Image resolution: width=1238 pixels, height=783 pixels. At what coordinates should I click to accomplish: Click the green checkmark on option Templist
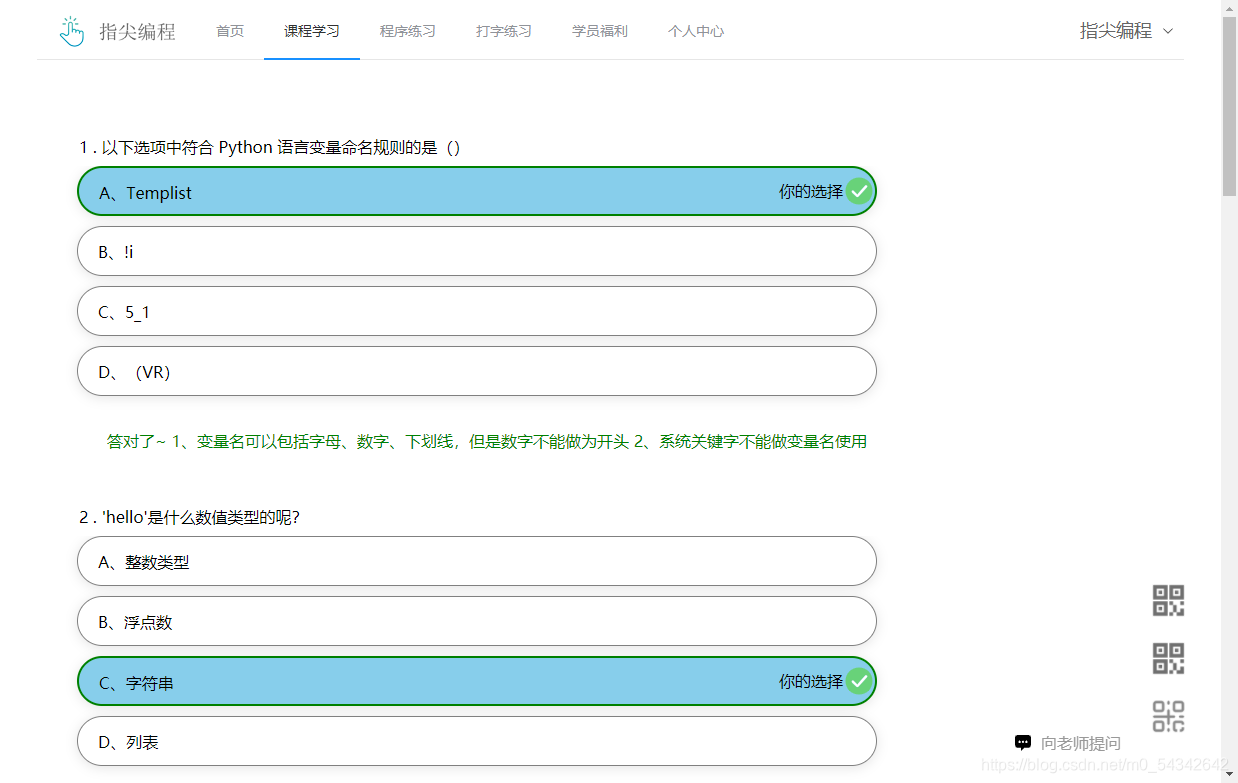859,191
